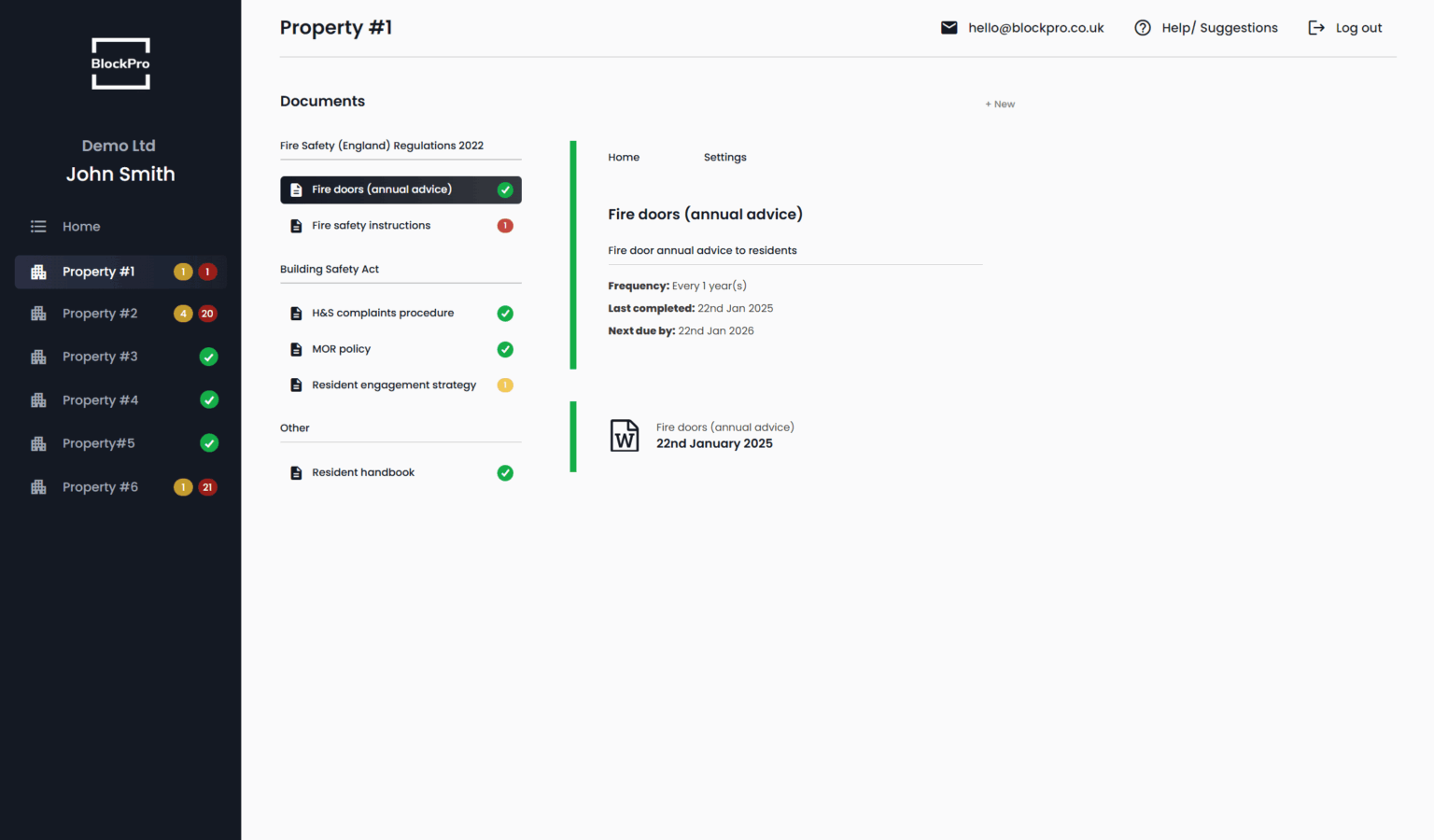Click the + New link
Viewport: 1434px width, 840px height.
point(1000,104)
